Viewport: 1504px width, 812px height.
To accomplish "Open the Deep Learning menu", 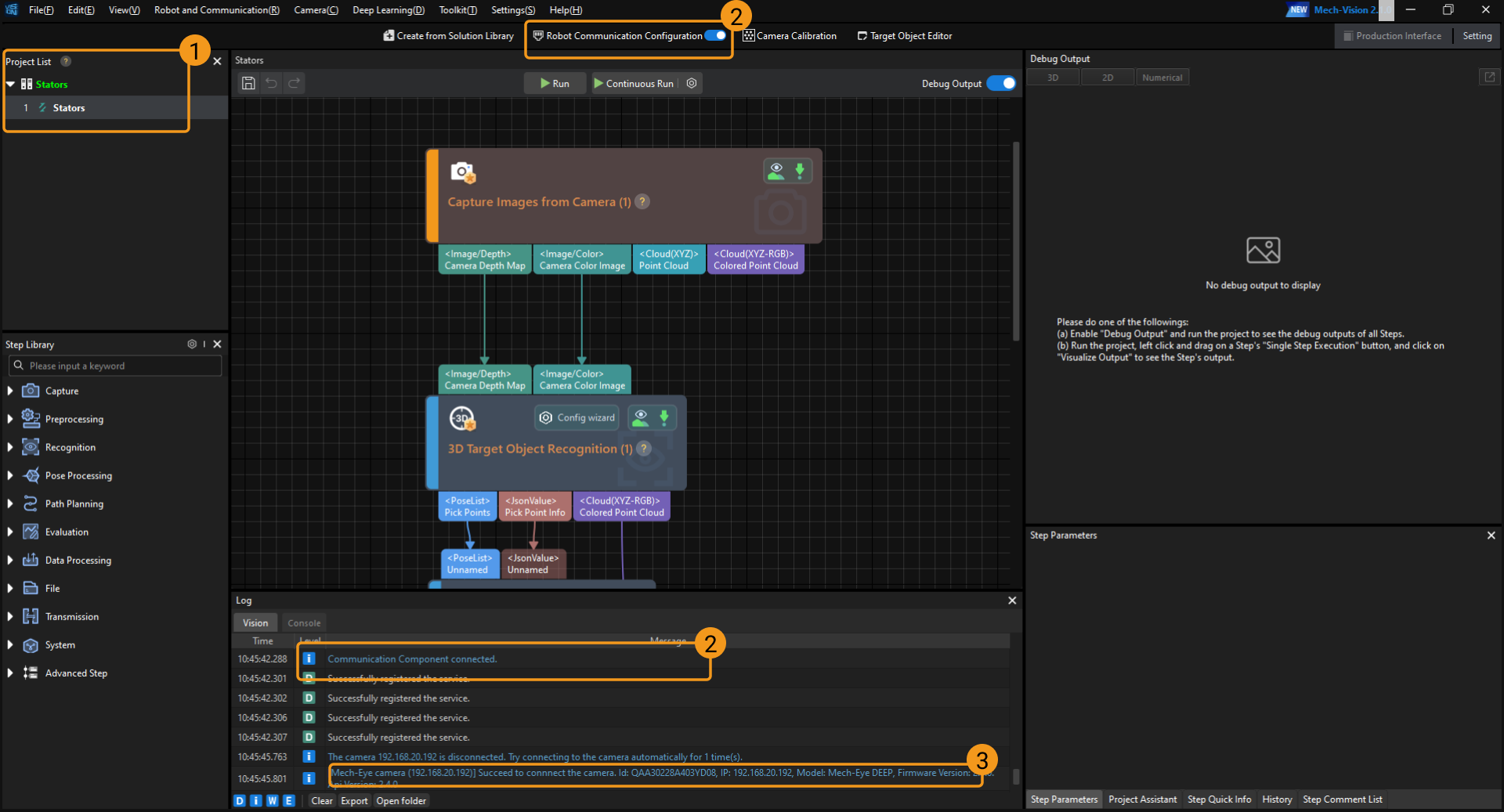I will pos(388,10).
